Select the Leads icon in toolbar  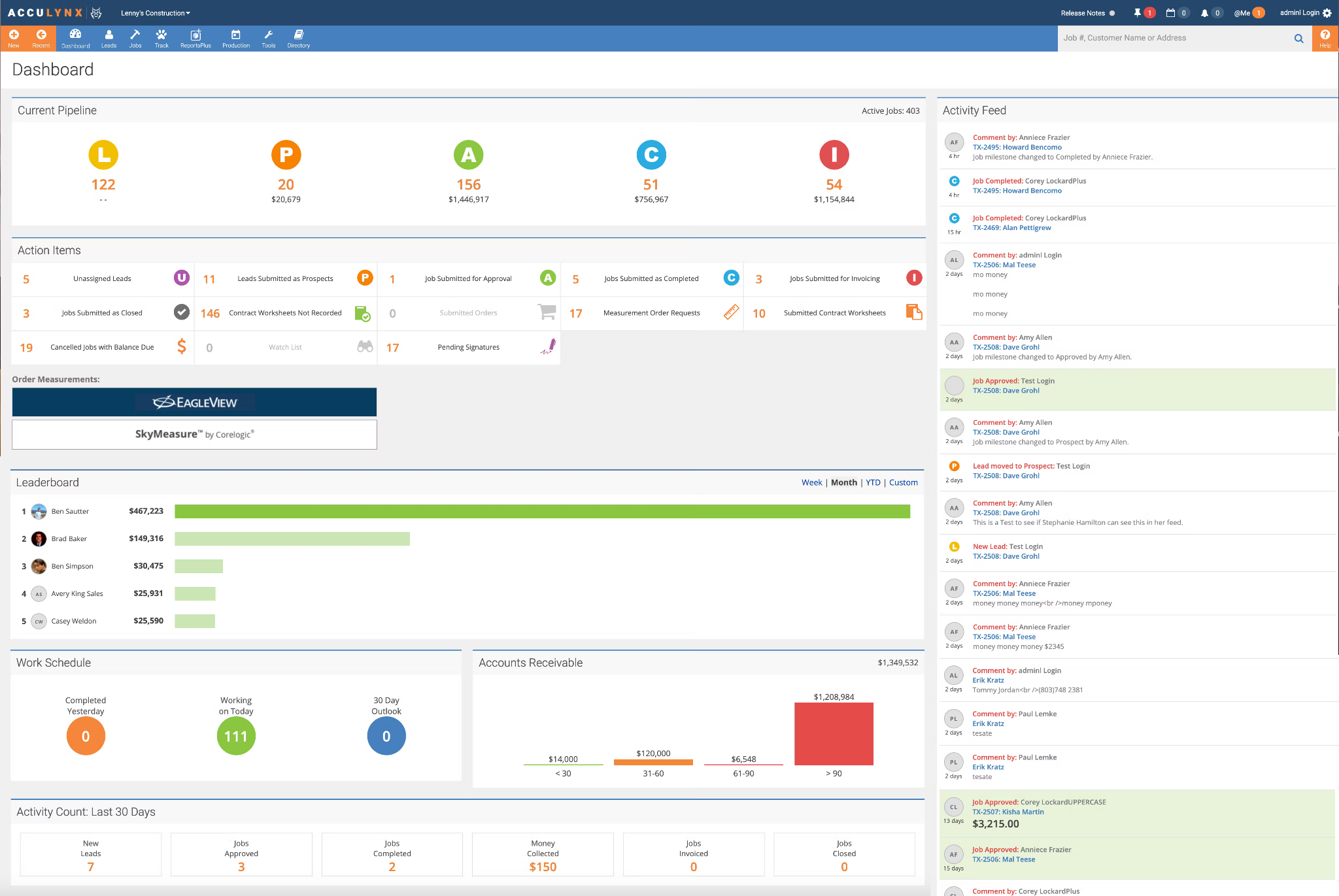click(x=108, y=38)
